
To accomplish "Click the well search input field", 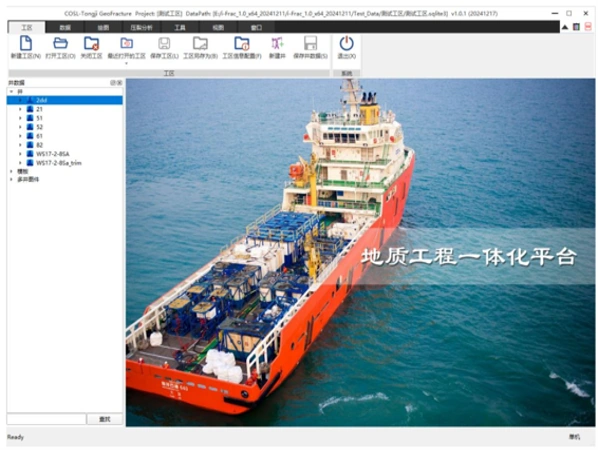I will click(x=47, y=419).
